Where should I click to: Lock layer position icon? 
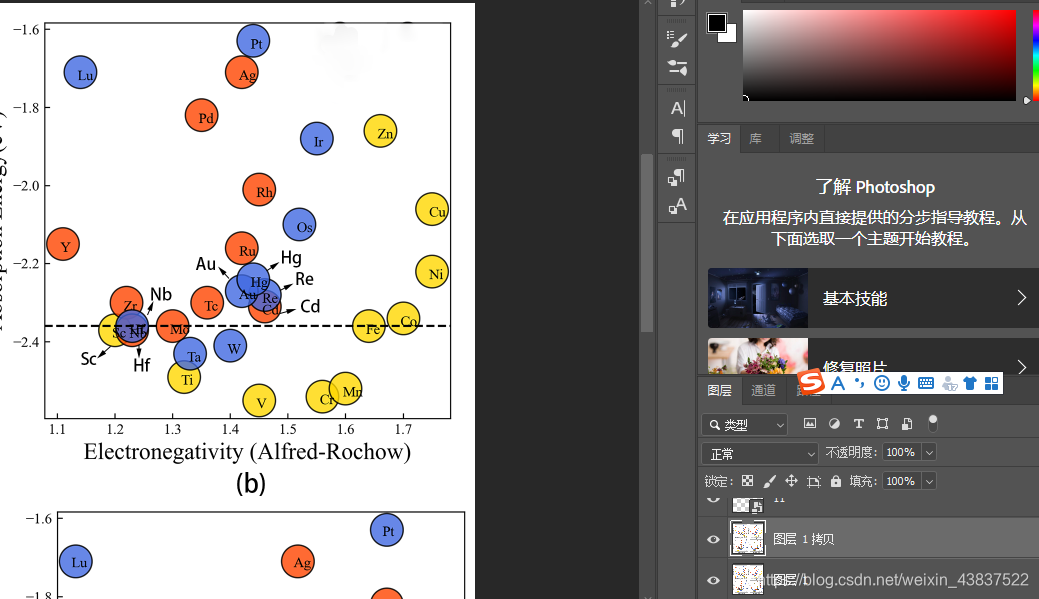click(x=791, y=481)
